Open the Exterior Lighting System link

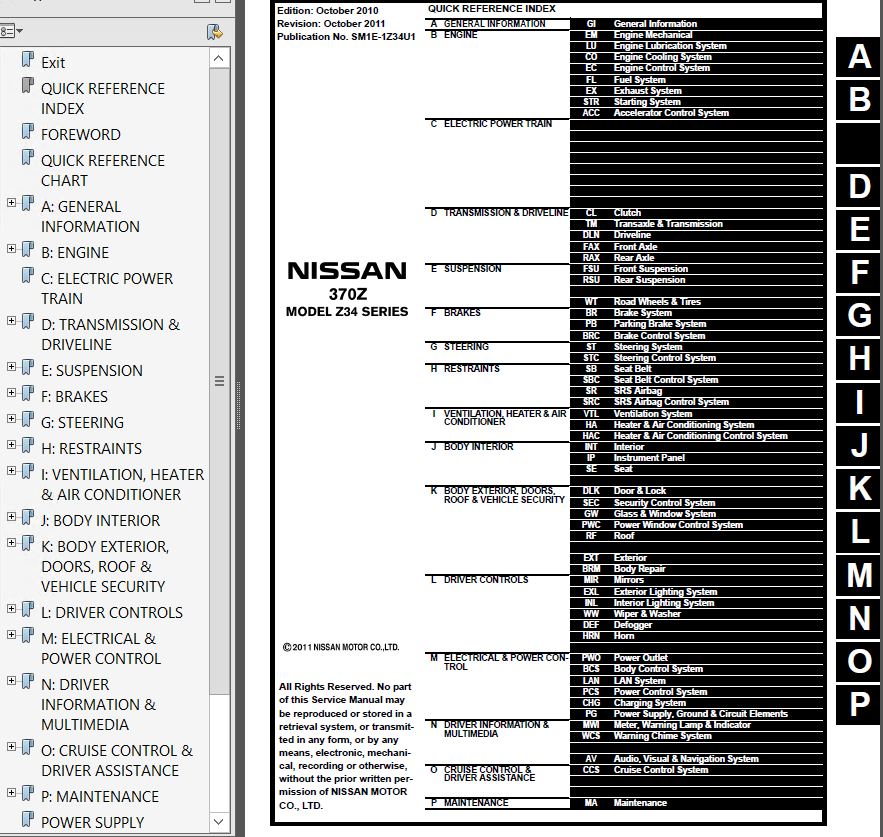click(x=665, y=592)
